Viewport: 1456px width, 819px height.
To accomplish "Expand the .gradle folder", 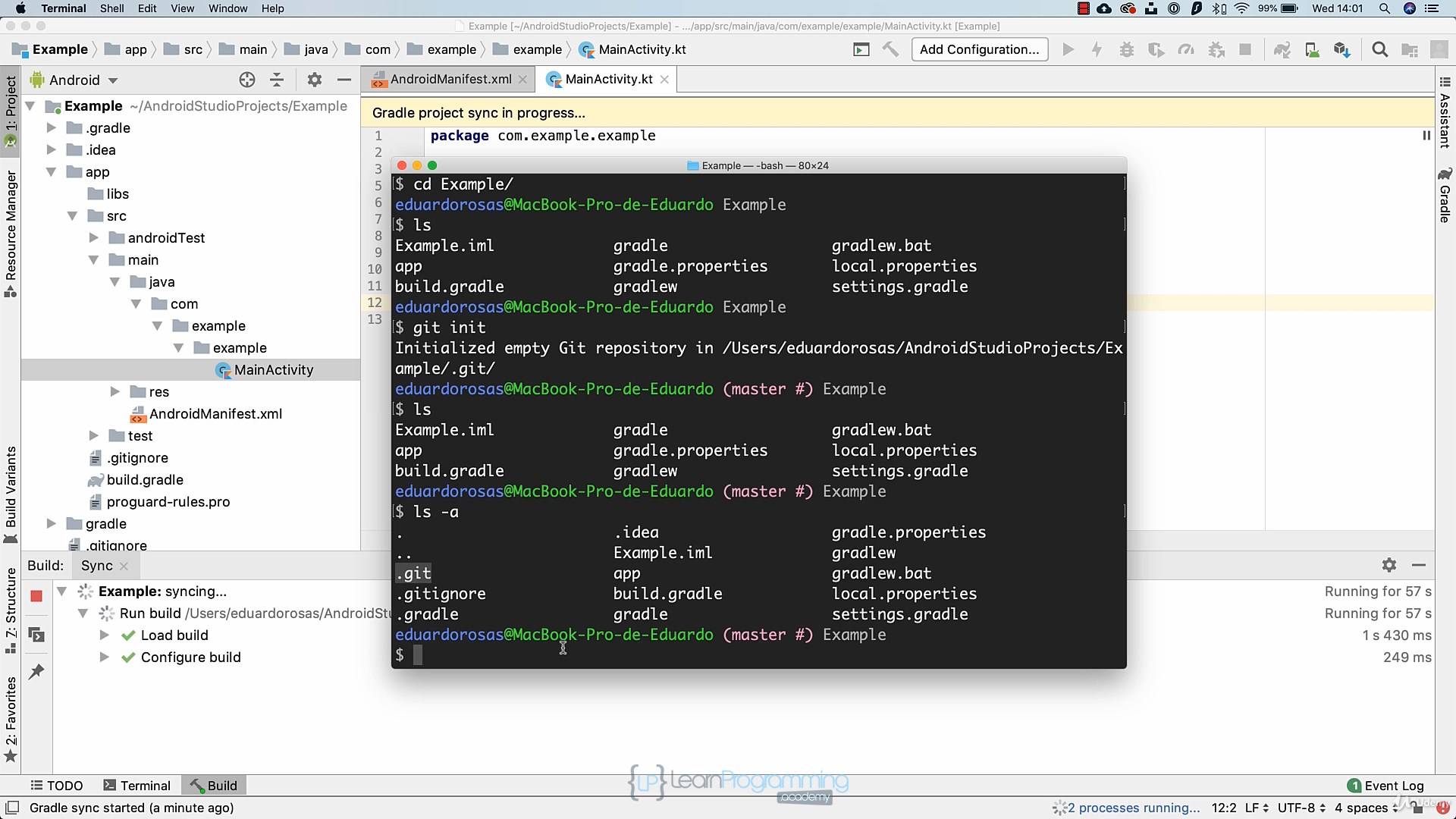I will (52, 128).
